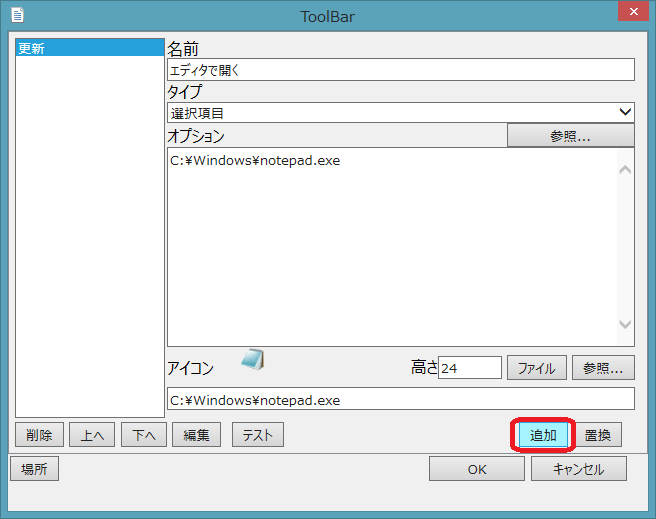
Task: Click the options scrollbar up arrow
Action: tap(625, 169)
